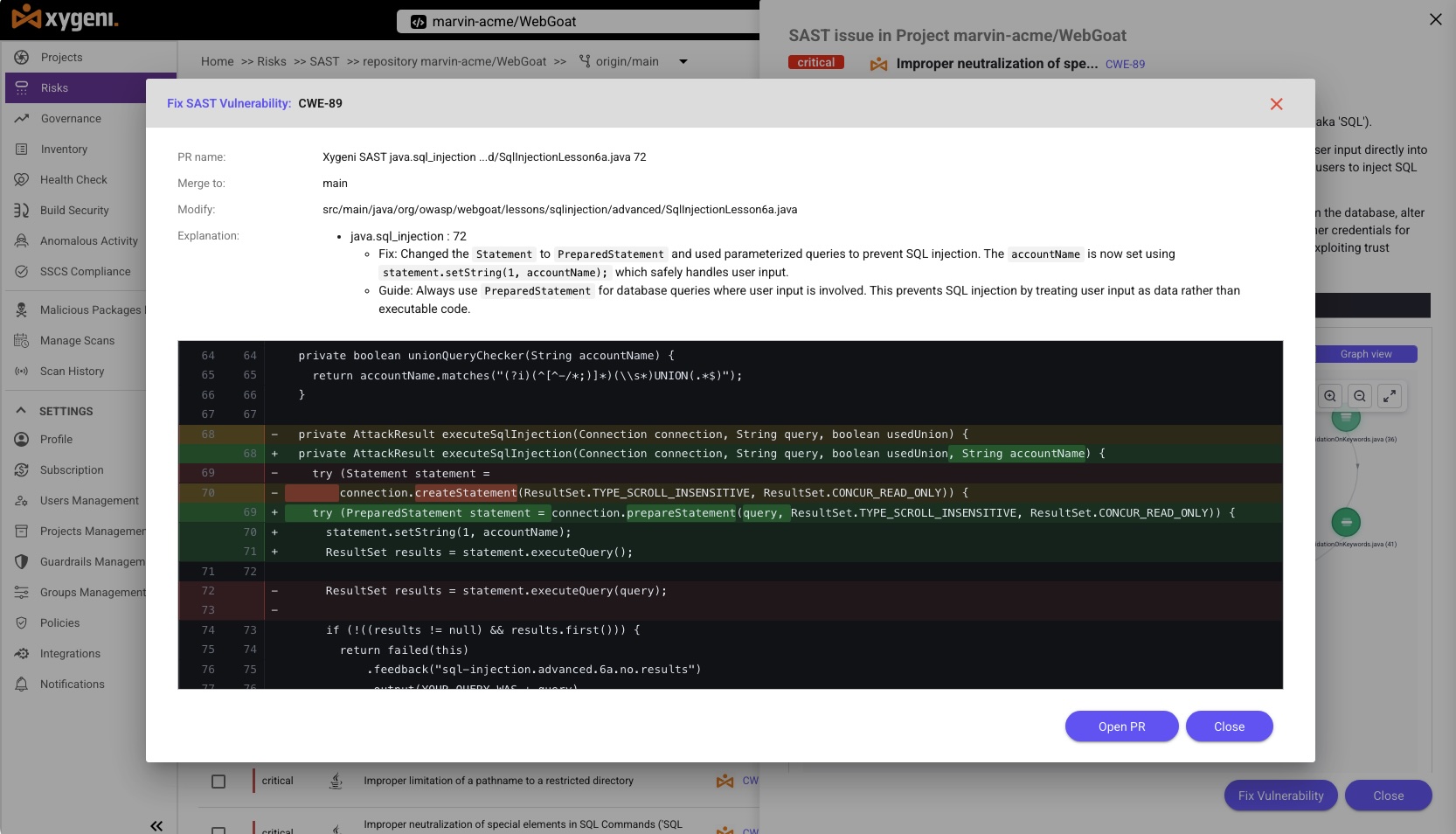The image size is (1456, 834).
Task: Click the Risks sidebar icon
Action: click(22, 88)
